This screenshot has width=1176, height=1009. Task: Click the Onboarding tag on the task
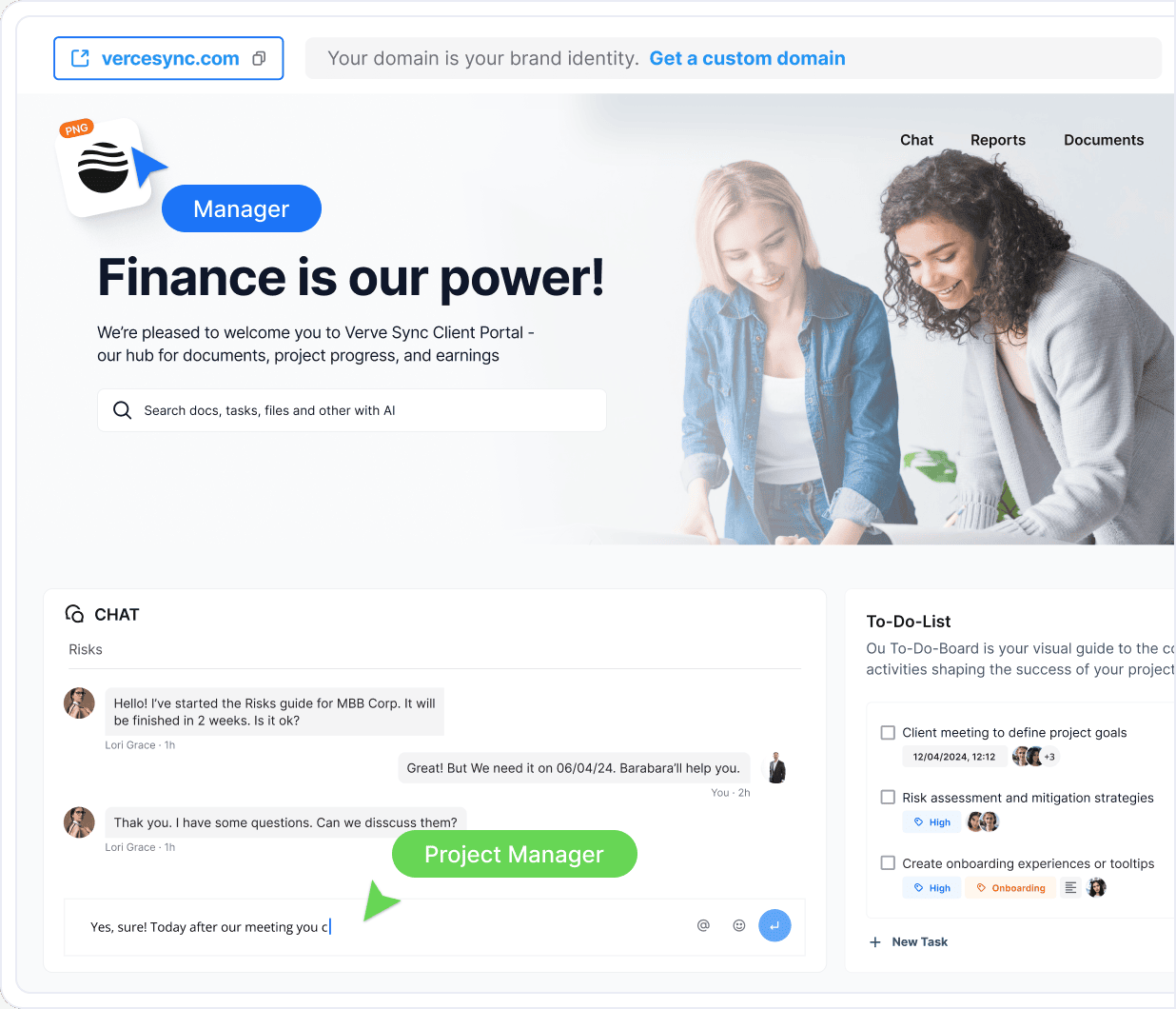pos(1010,888)
